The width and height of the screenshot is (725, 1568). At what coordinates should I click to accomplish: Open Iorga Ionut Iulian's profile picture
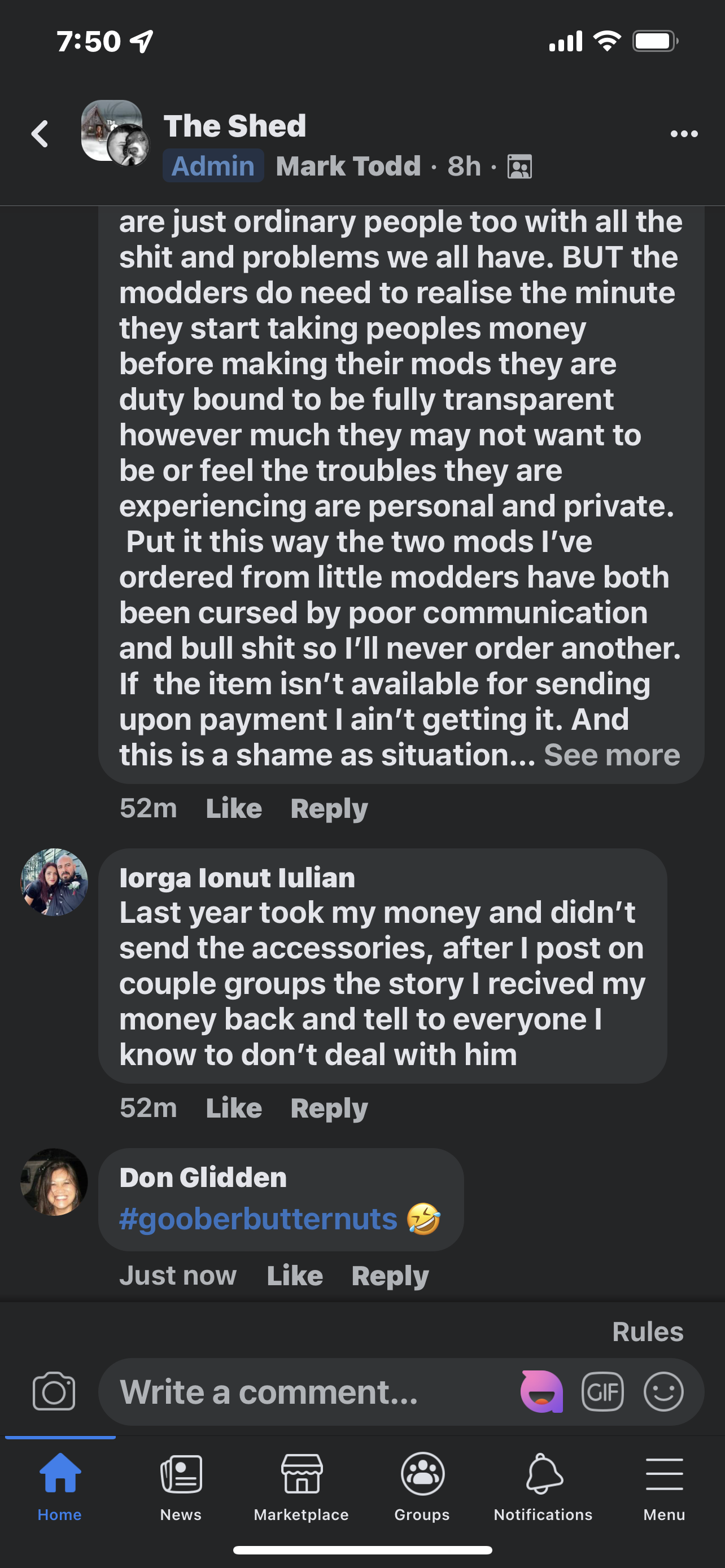tap(54, 882)
